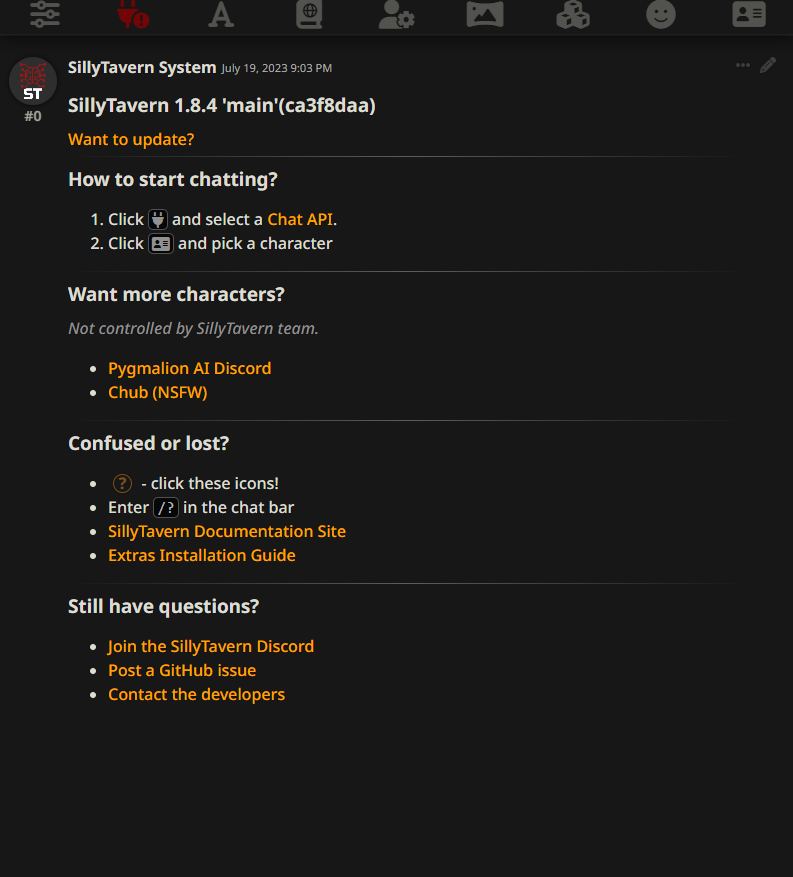The height and width of the screenshot is (877, 793).
Task: Open user settings person-gear icon
Action: pos(396,14)
